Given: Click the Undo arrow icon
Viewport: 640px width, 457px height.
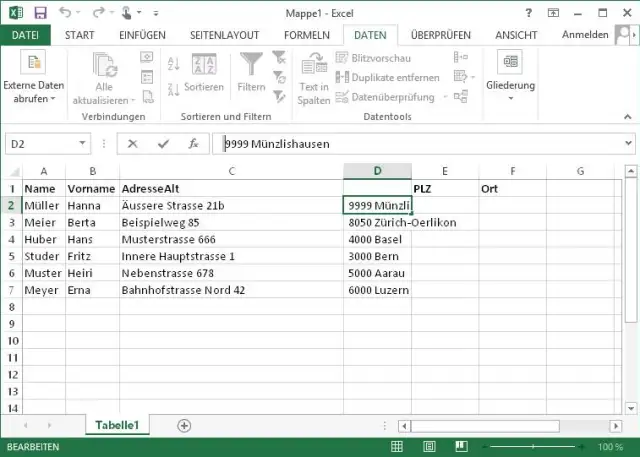Looking at the screenshot, I should (x=66, y=12).
